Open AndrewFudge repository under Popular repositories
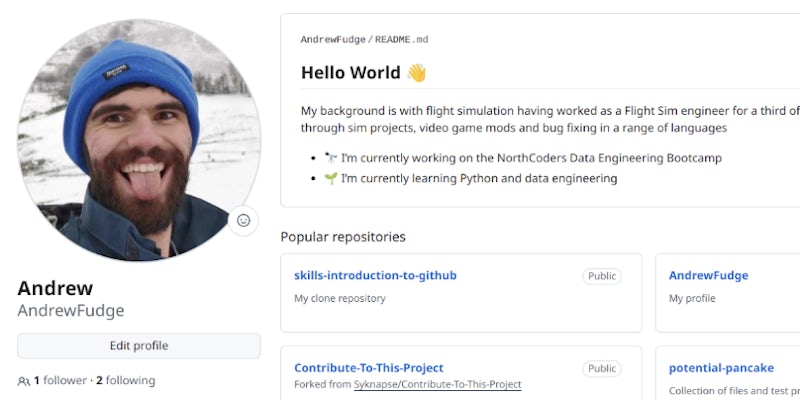Viewport: 800px width, 400px height. 708,276
